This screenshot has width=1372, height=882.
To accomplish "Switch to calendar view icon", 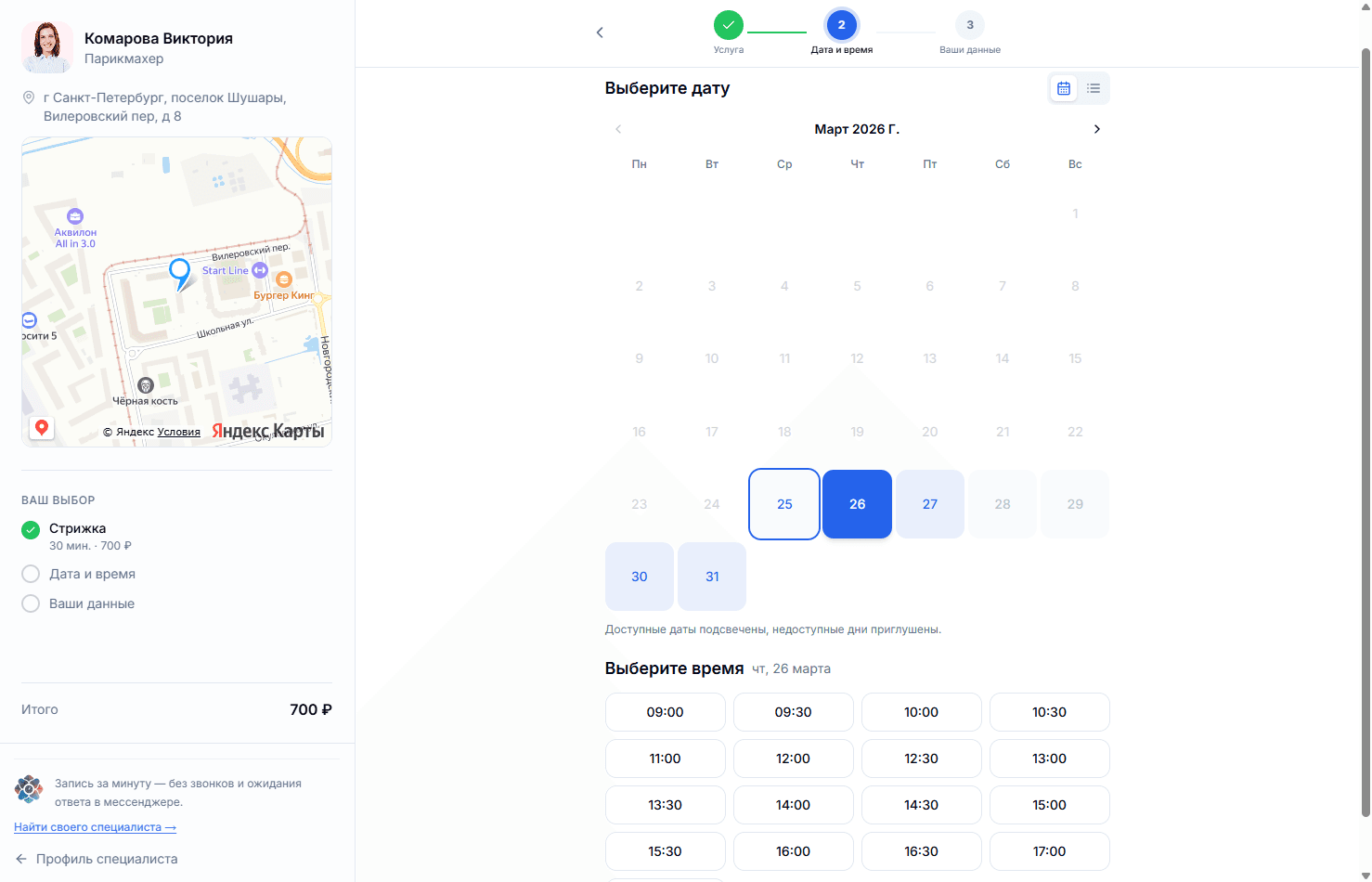I will pos(1064,88).
